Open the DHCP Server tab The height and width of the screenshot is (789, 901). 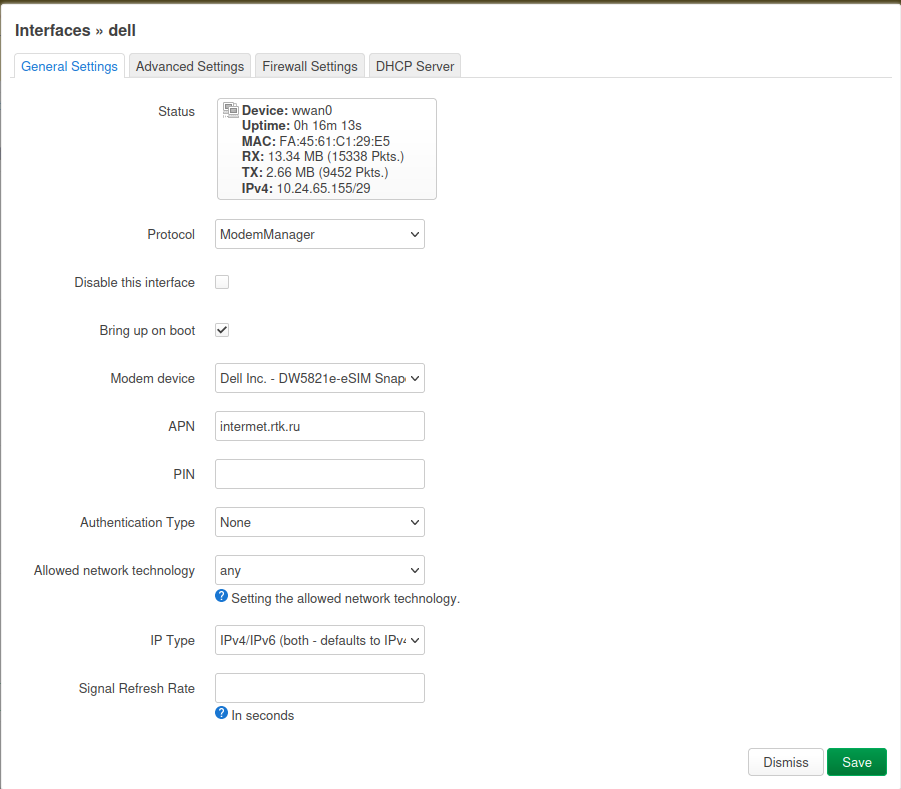click(415, 66)
